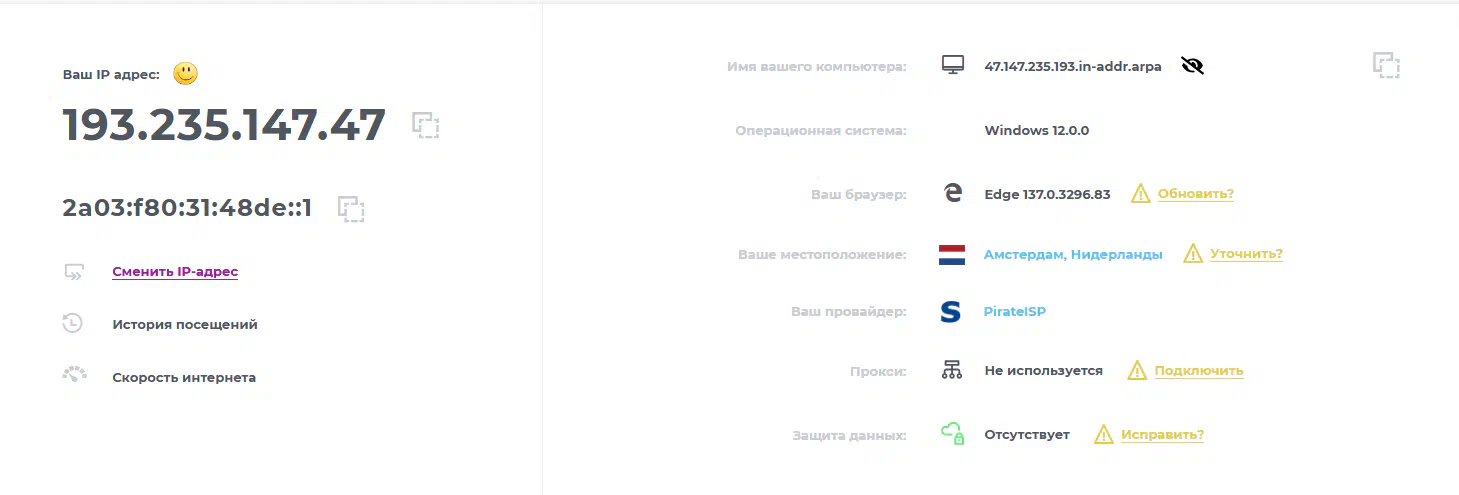Viewport: 1459px width, 495px height.
Task: Click the PirateISP provider logo
Action: click(951, 312)
